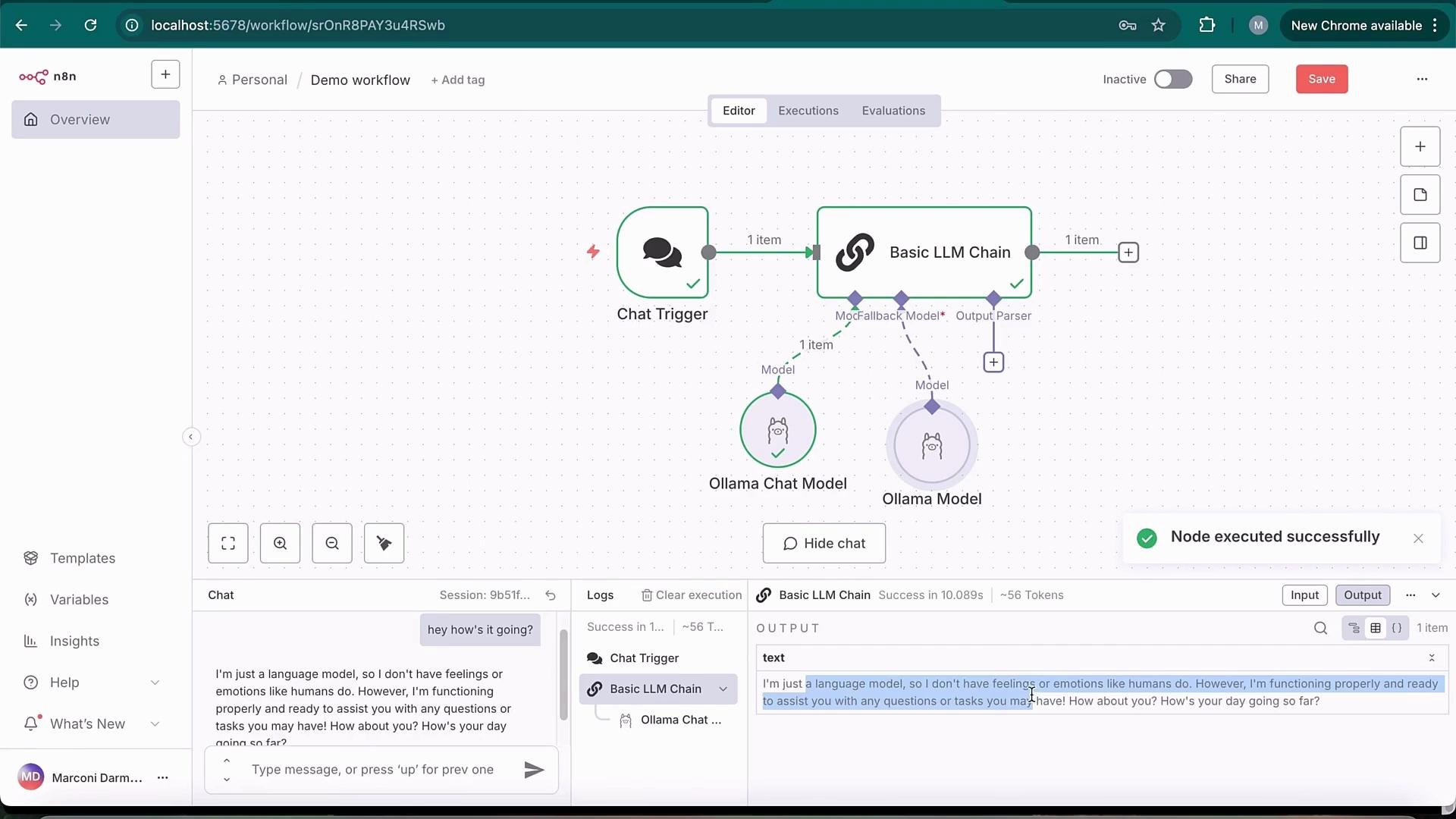Open workflow options three-dot menu
Viewport: 1456px width, 819px height.
coord(1422,79)
